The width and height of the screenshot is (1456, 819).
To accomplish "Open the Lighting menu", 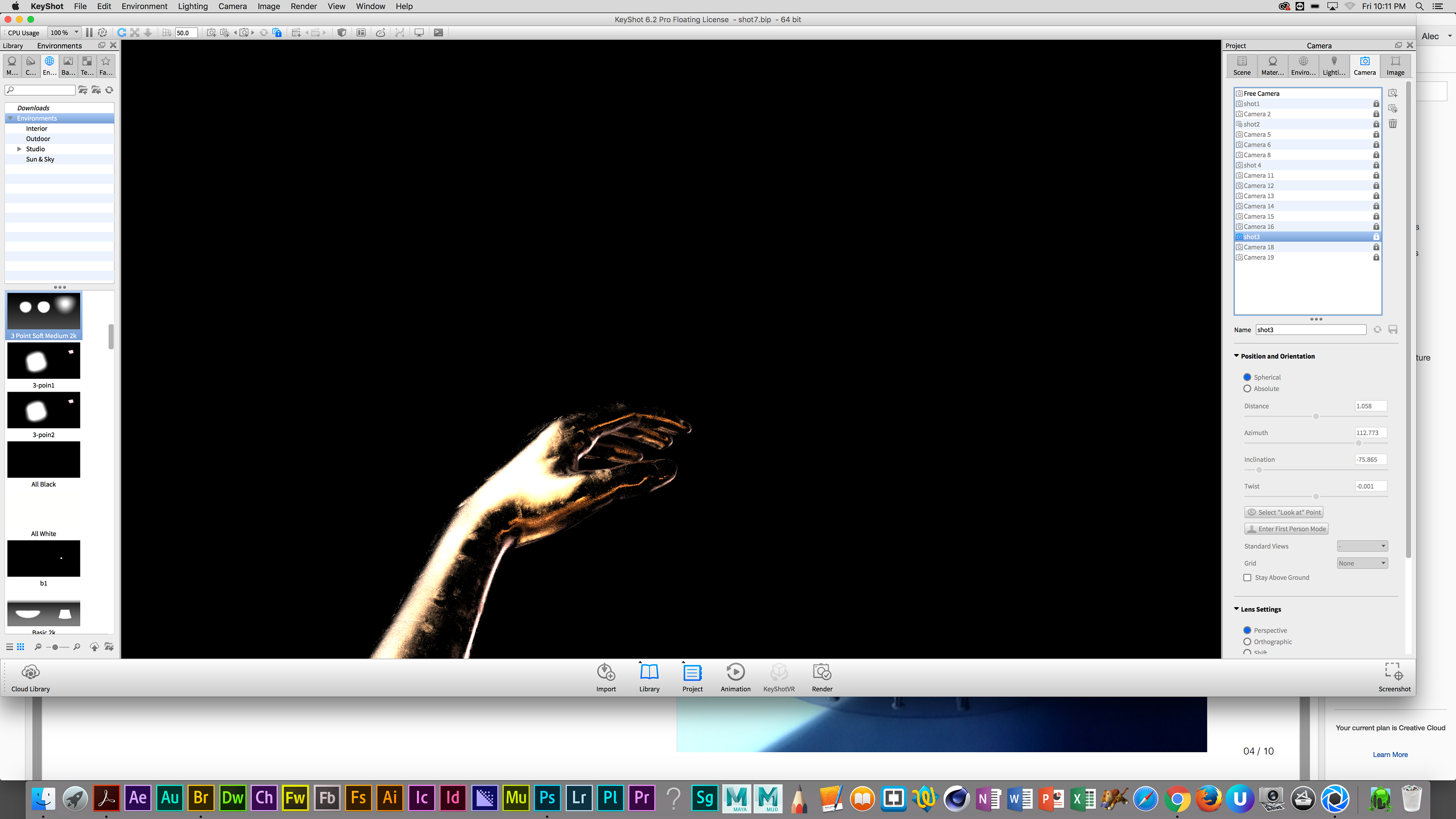I will click(x=193, y=6).
